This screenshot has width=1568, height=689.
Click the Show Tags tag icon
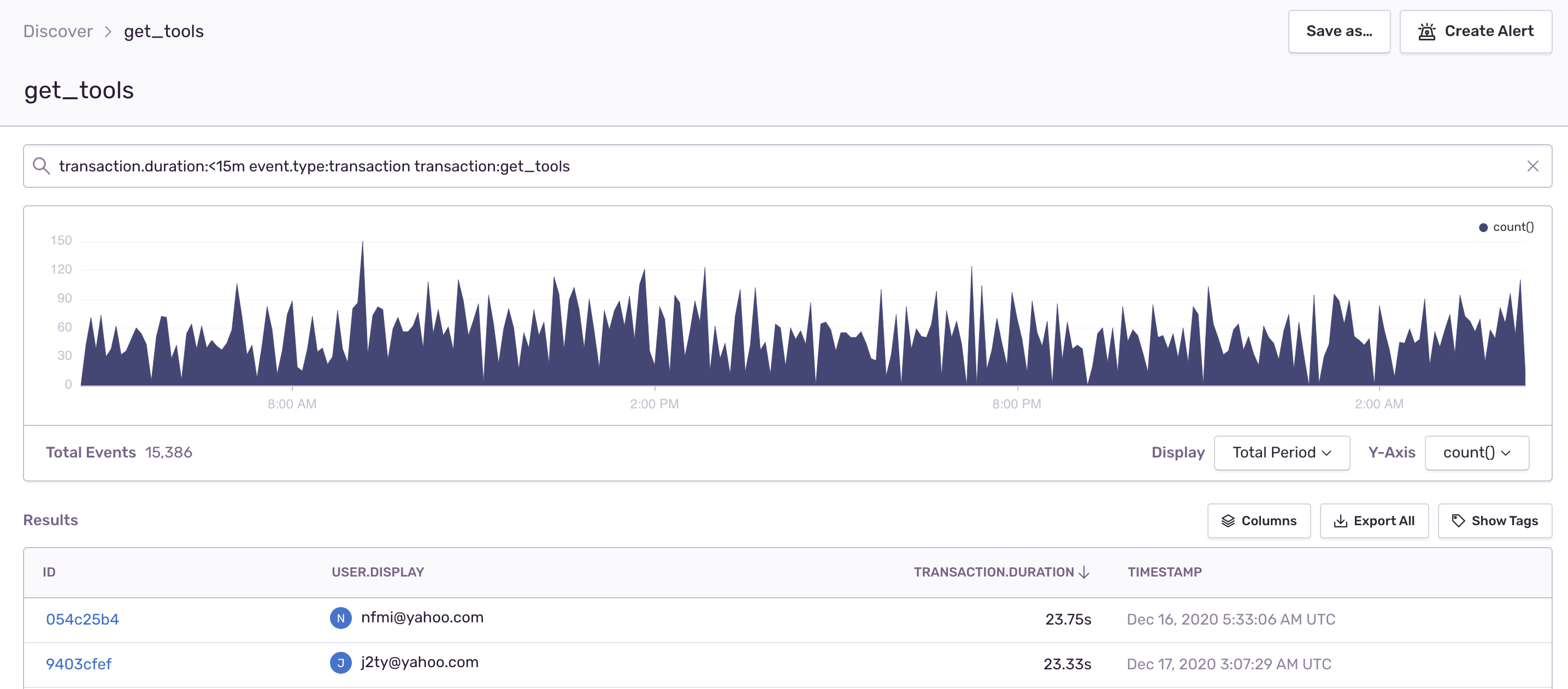[x=1458, y=520]
